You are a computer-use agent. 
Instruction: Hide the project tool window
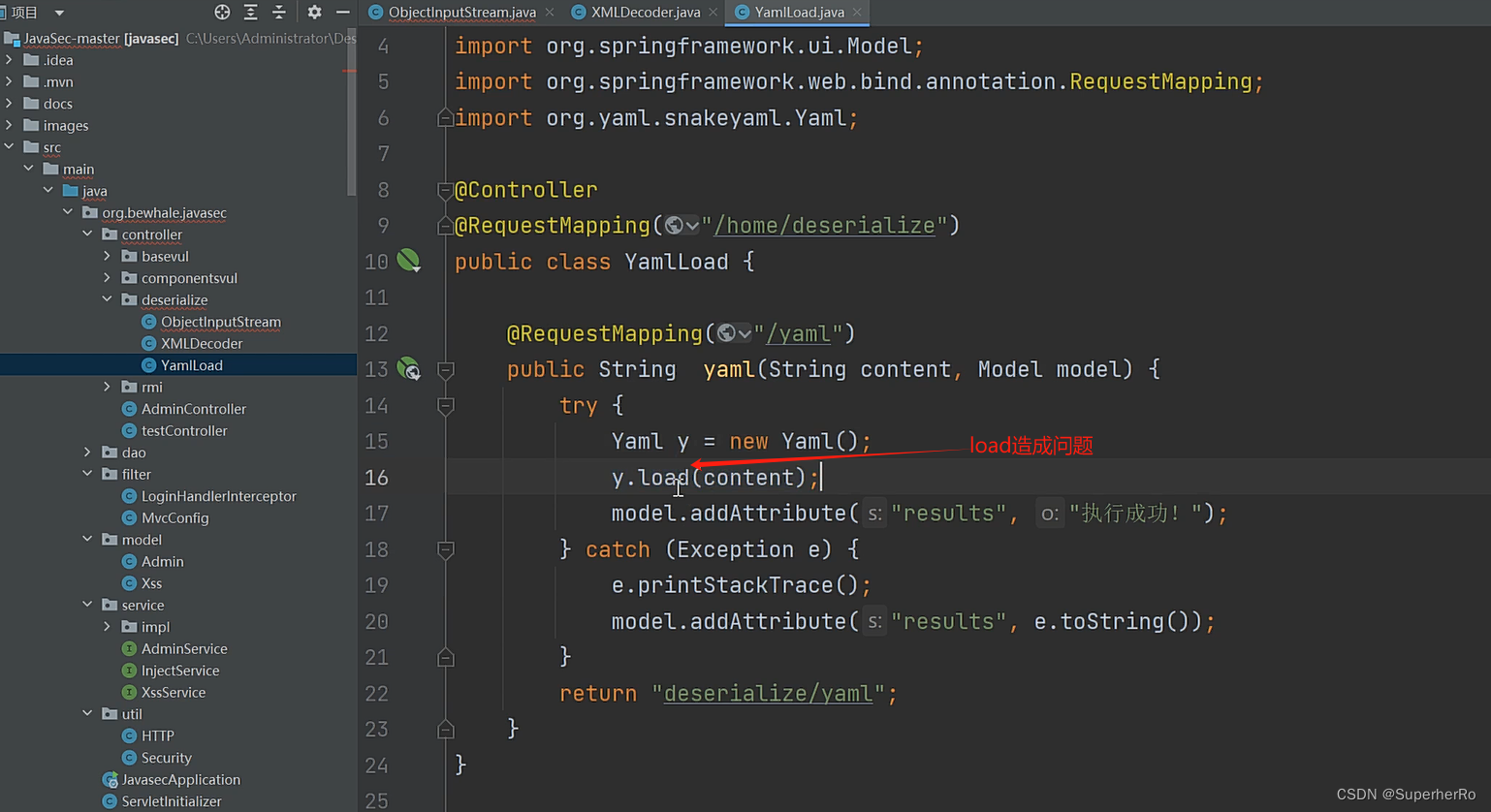click(342, 12)
